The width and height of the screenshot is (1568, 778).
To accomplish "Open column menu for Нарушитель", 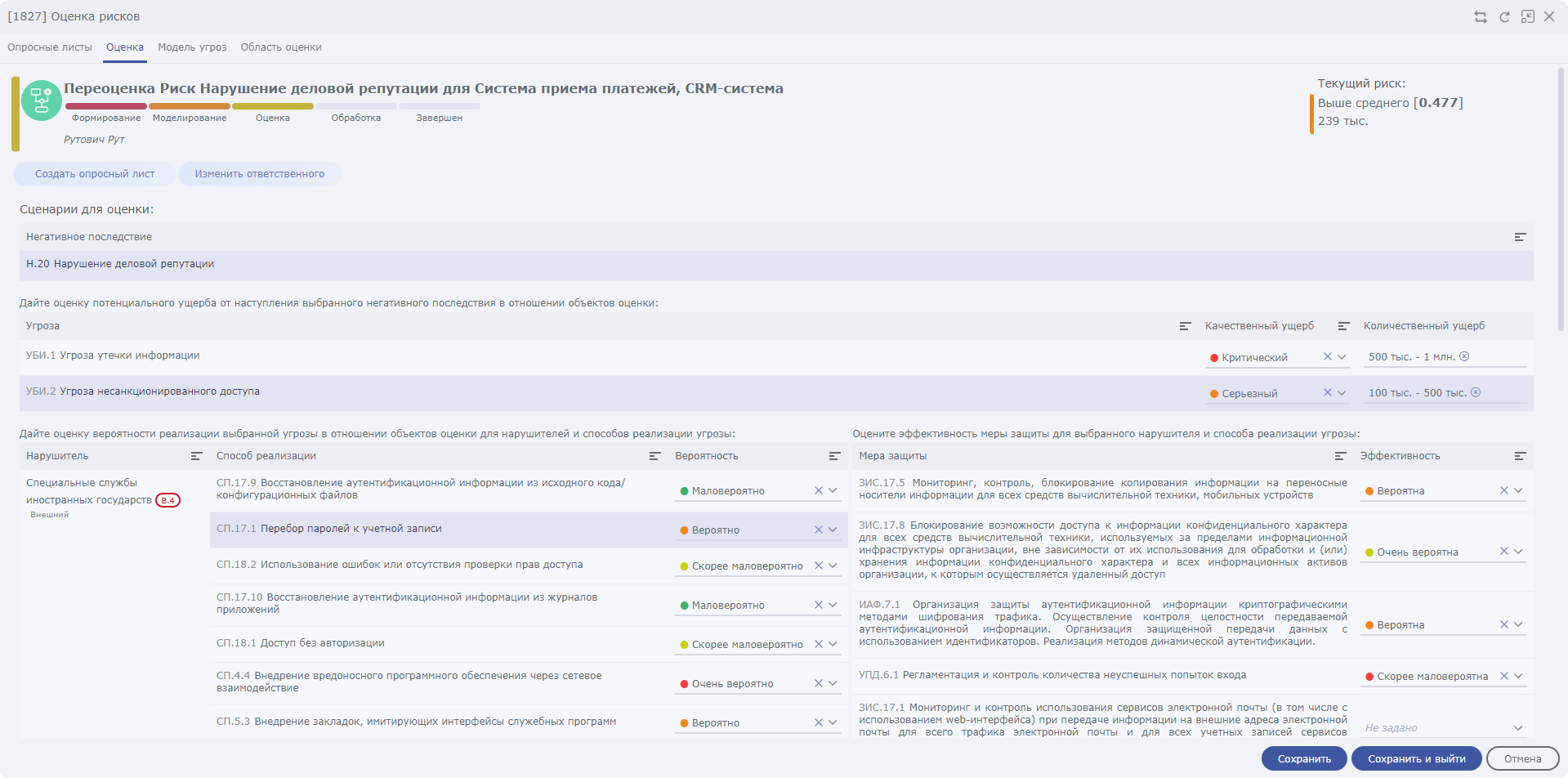I will click(196, 456).
